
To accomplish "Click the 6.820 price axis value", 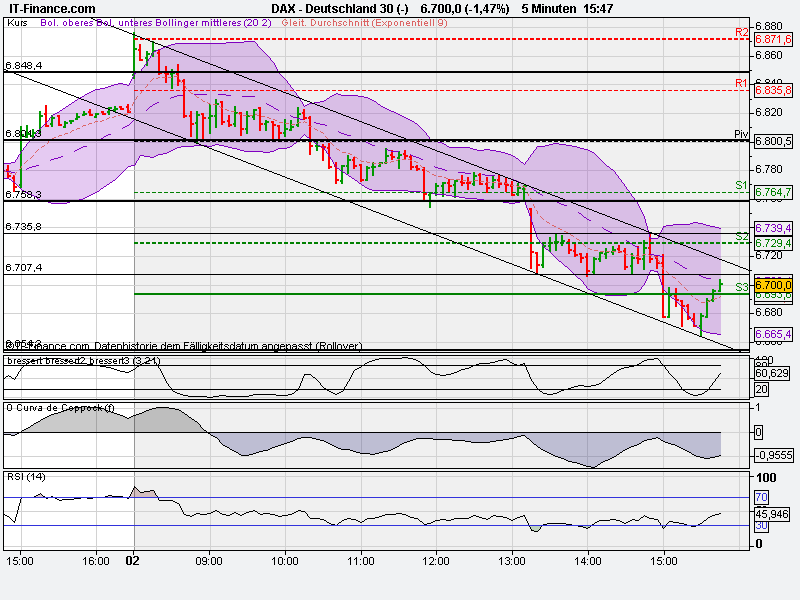I will pyautogui.click(x=768, y=112).
